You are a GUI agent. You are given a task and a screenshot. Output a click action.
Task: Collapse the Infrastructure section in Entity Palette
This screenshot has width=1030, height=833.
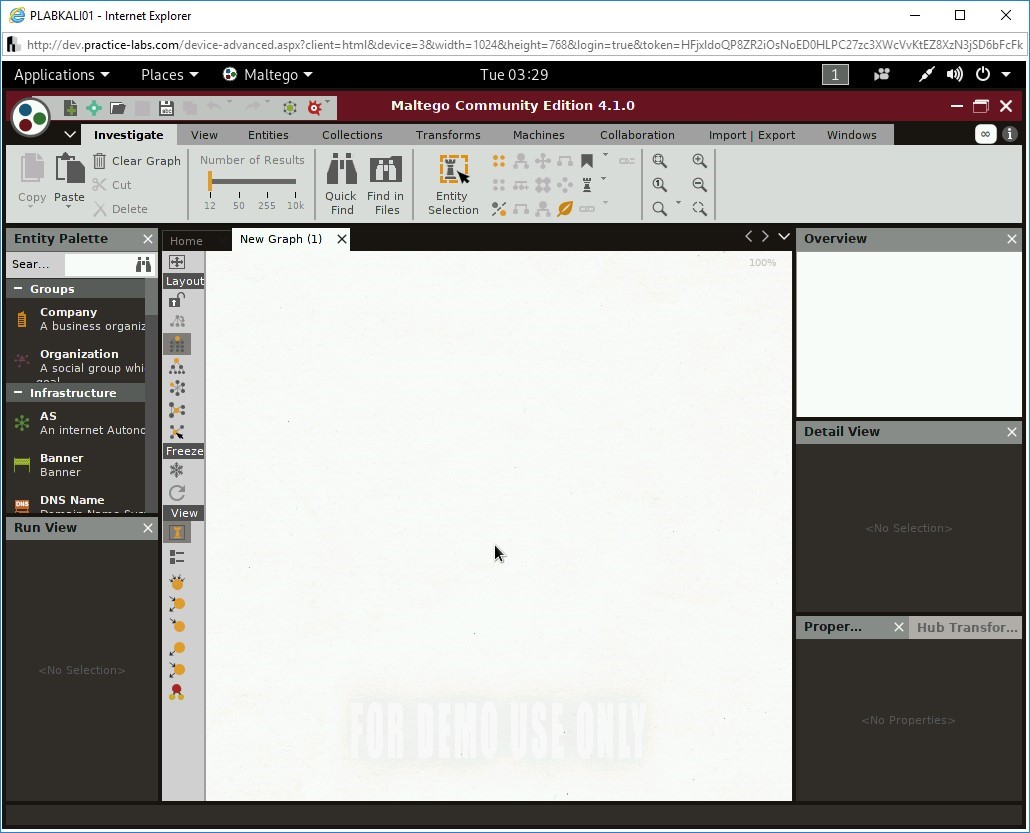(x=20, y=392)
